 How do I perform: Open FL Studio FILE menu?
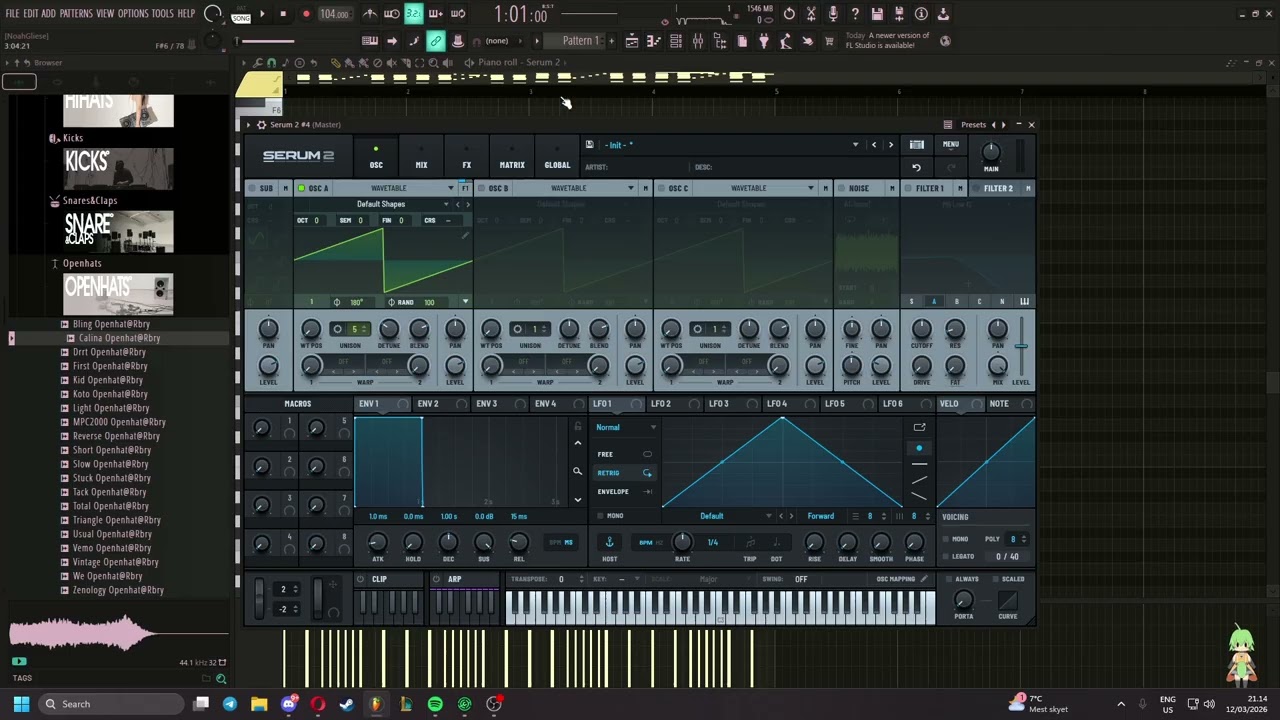coord(12,14)
